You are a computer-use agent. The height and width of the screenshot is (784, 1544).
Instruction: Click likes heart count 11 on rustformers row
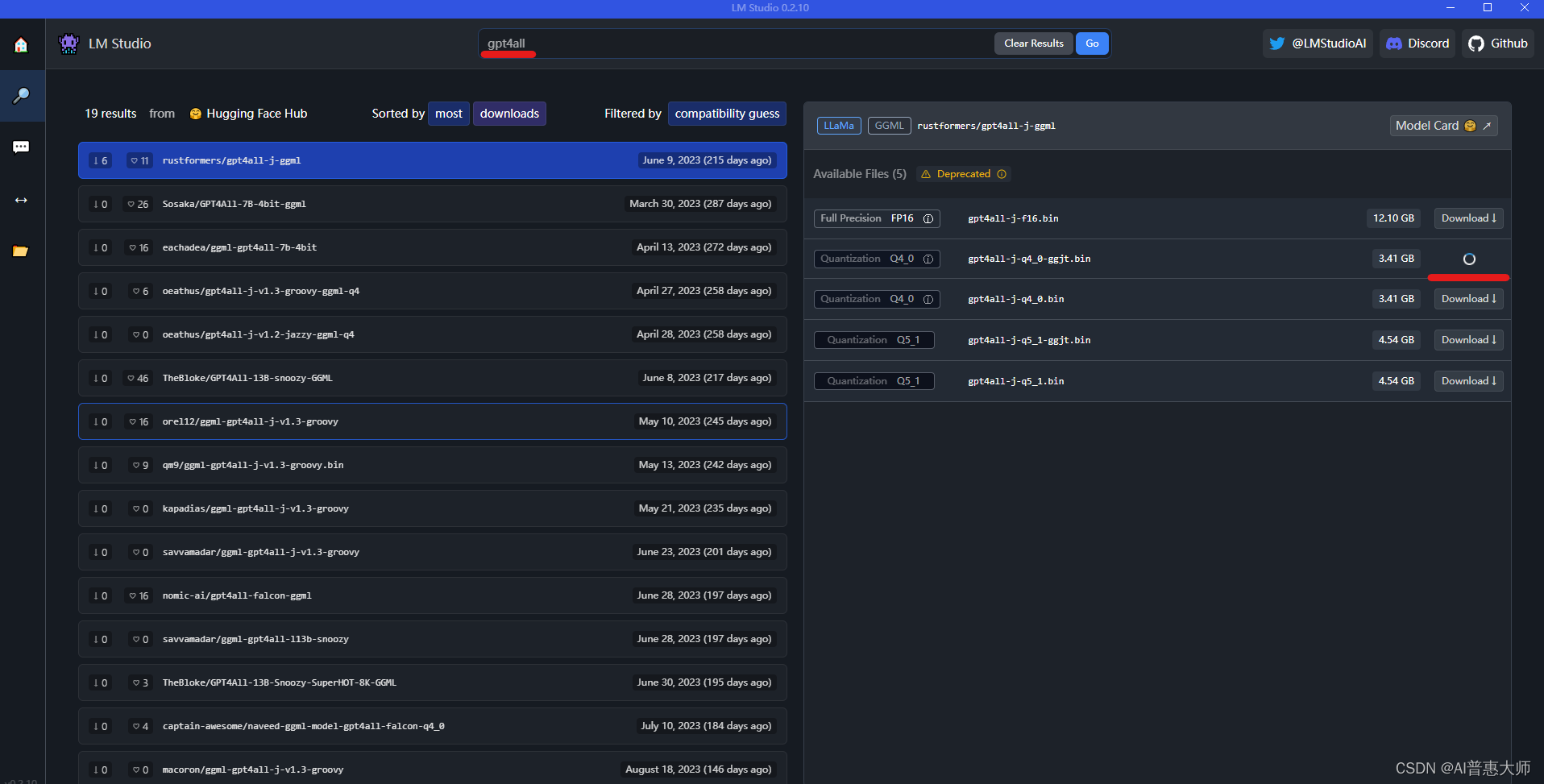pyautogui.click(x=139, y=161)
